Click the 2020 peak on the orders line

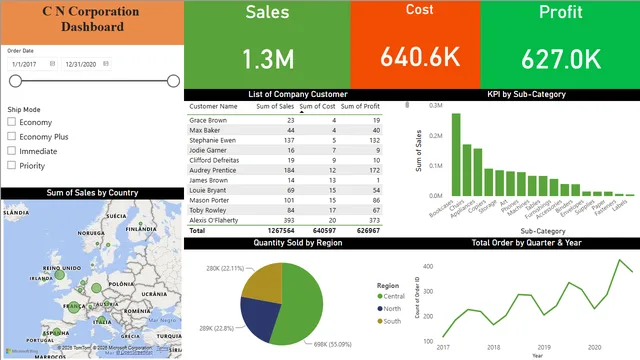pos(620,260)
